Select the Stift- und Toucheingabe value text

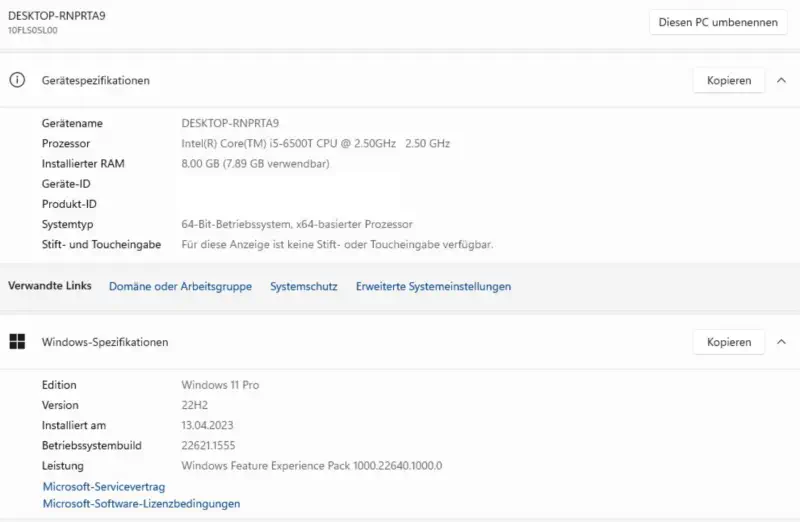click(x=337, y=245)
